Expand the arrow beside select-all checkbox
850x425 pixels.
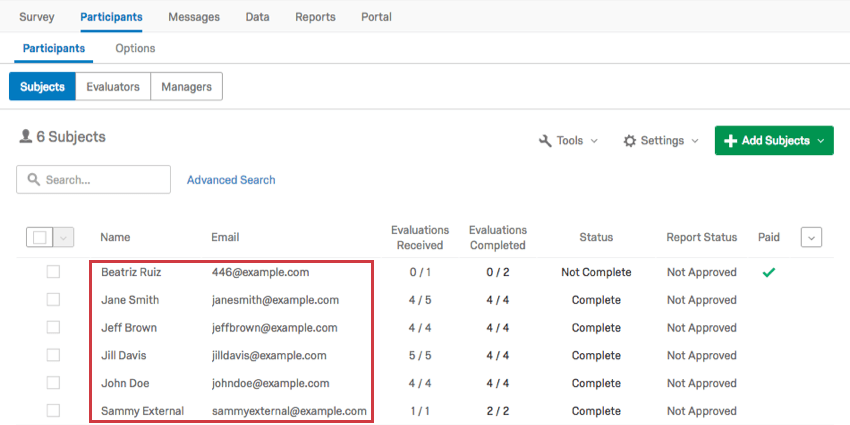(64, 237)
